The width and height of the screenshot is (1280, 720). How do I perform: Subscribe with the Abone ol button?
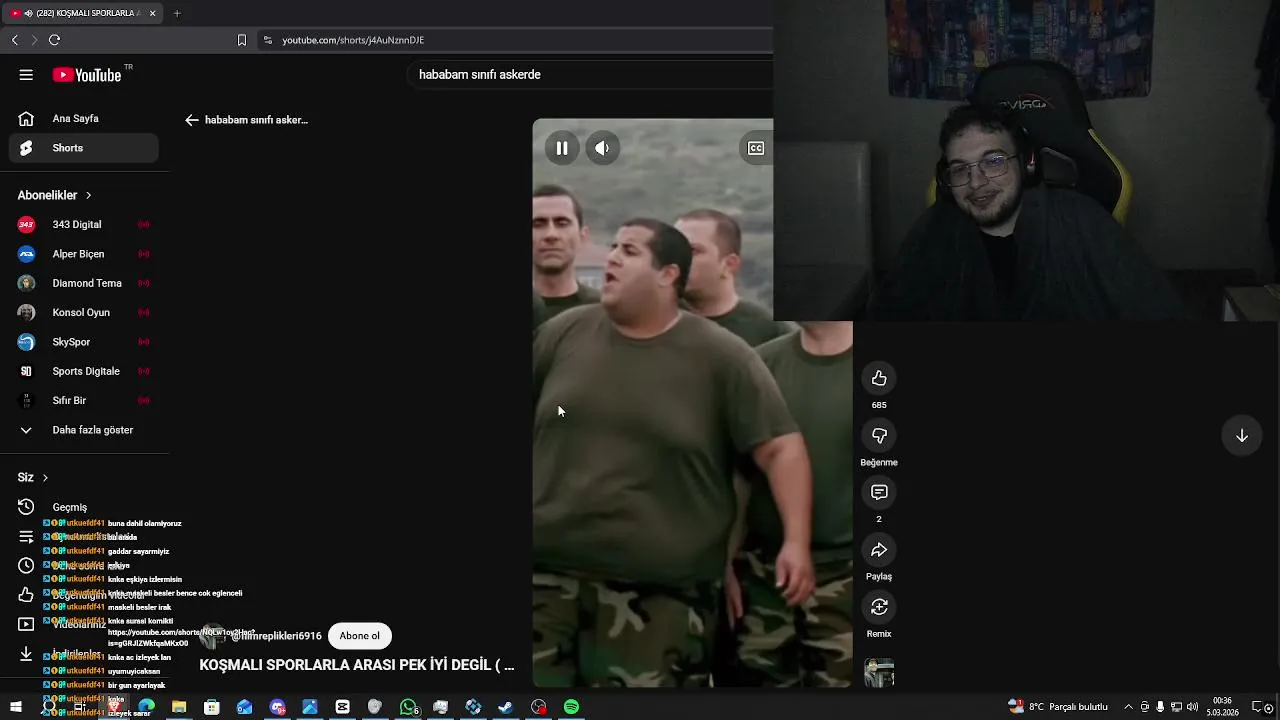pyautogui.click(x=360, y=636)
